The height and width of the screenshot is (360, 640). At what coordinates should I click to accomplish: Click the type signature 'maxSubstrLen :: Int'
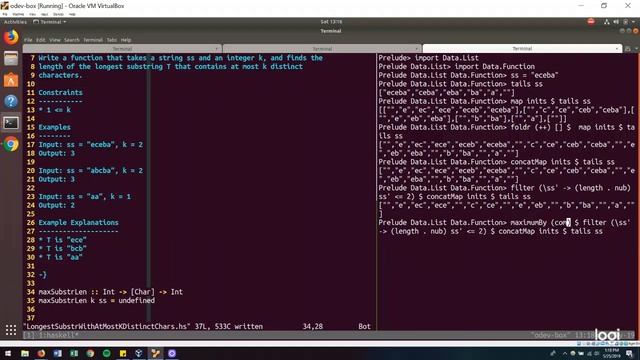pyautogui.click(x=77, y=292)
